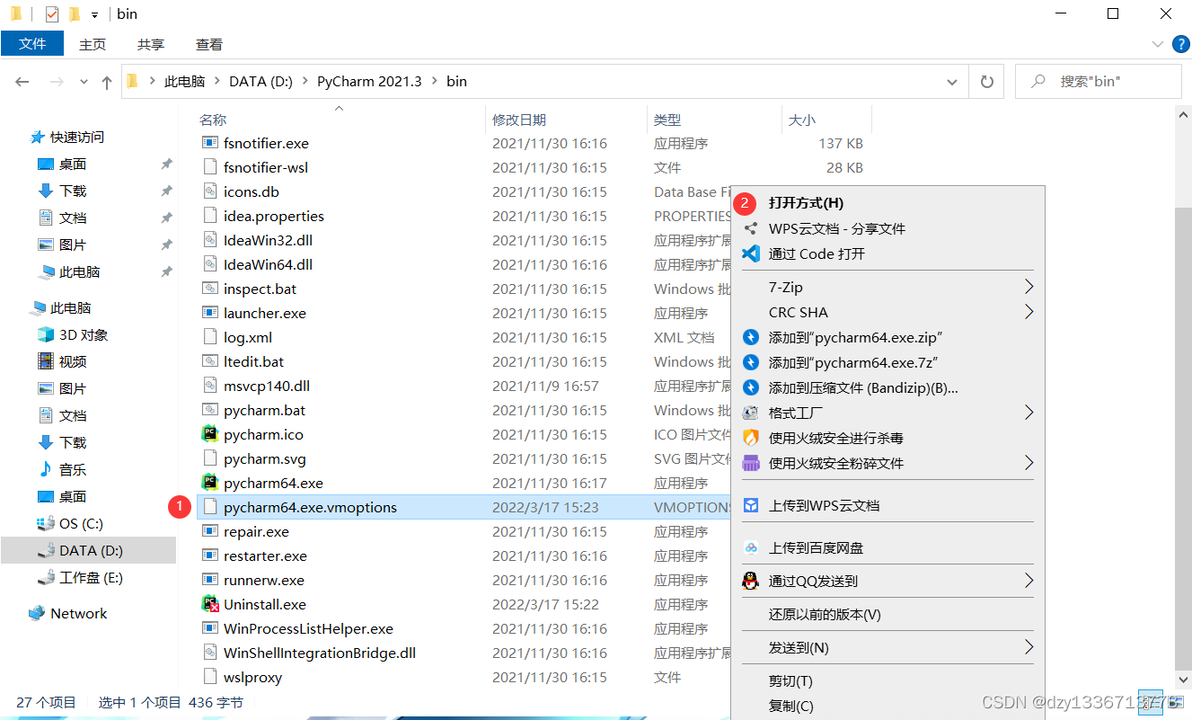The width and height of the screenshot is (1192, 720).
Task: Click the OS (C:) drive icon
Action: 46,524
